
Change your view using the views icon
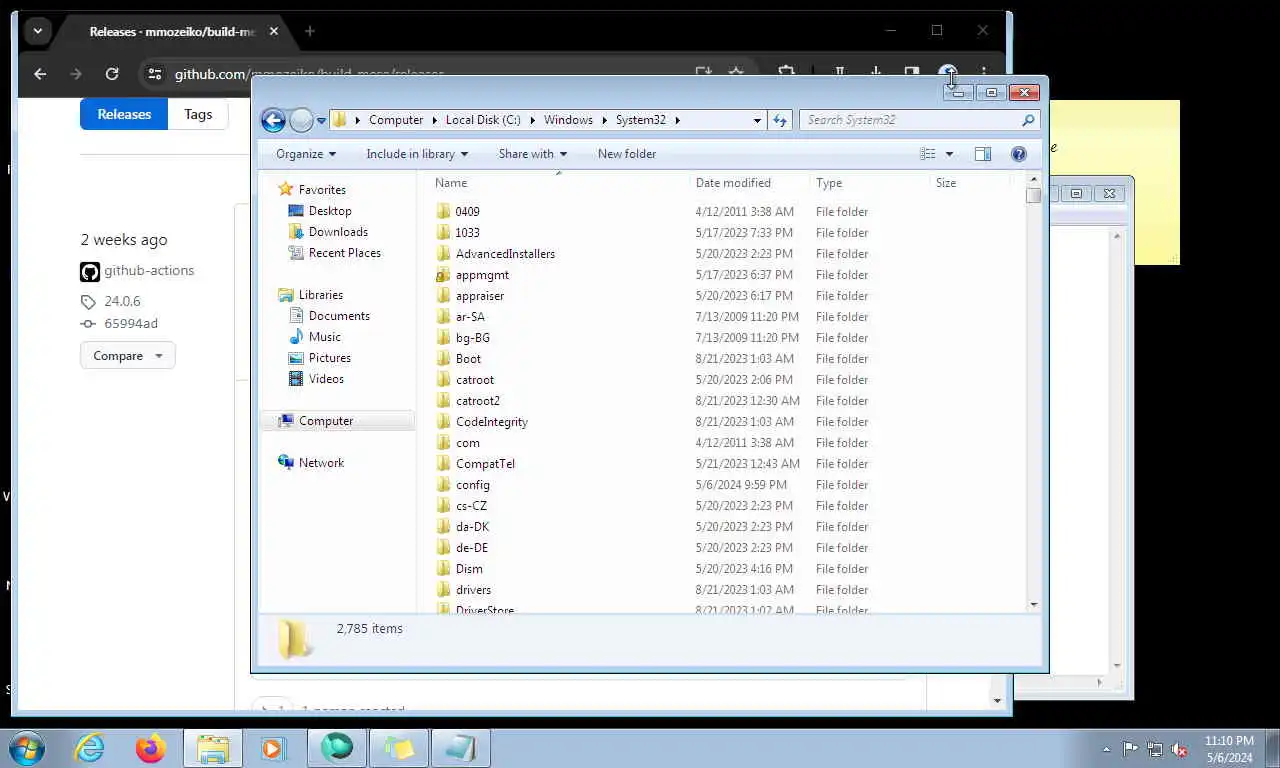928,154
